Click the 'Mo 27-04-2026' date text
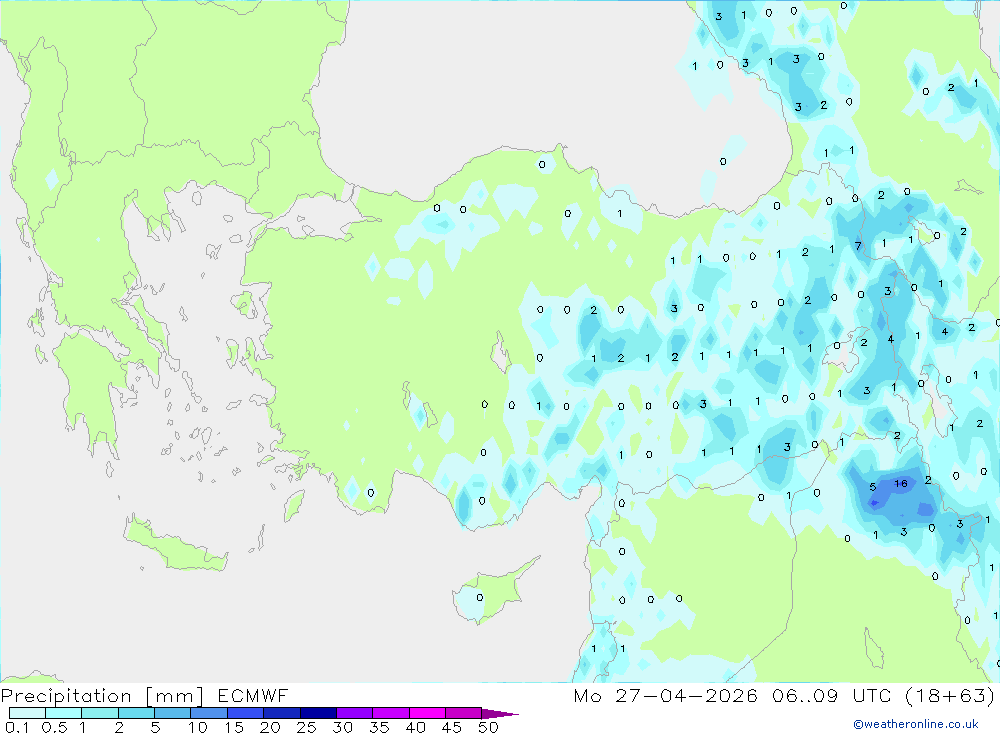 (x=665, y=695)
